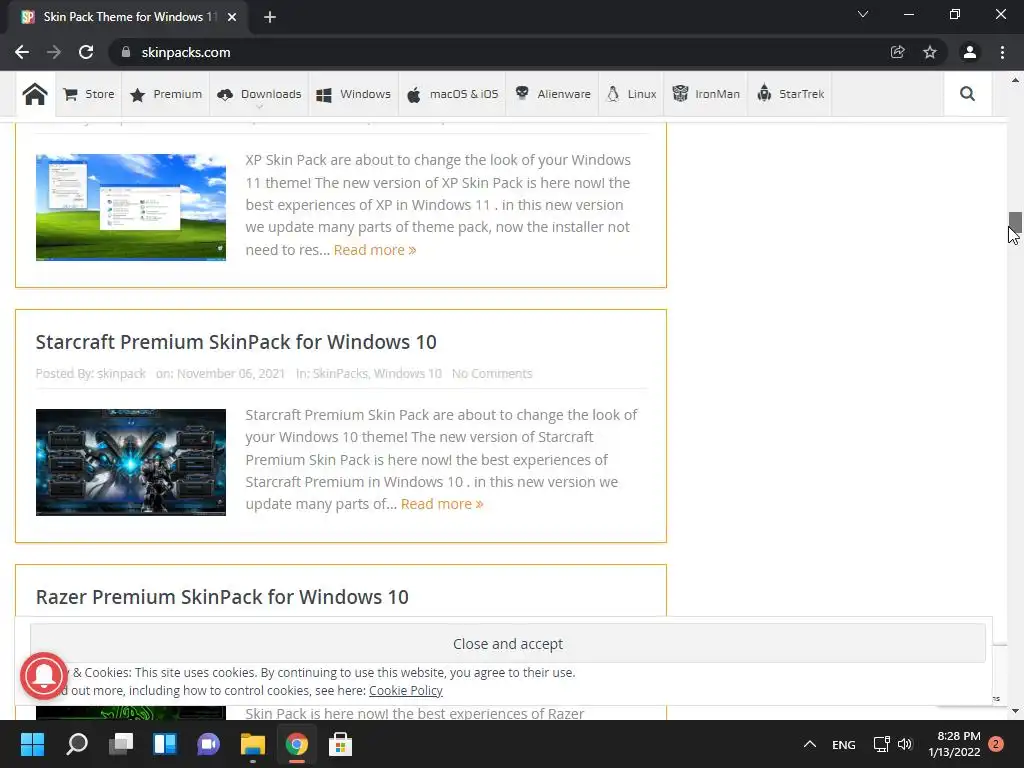This screenshot has width=1024, height=768.
Task: Open the Windows menu item
Action: [x=353, y=94]
